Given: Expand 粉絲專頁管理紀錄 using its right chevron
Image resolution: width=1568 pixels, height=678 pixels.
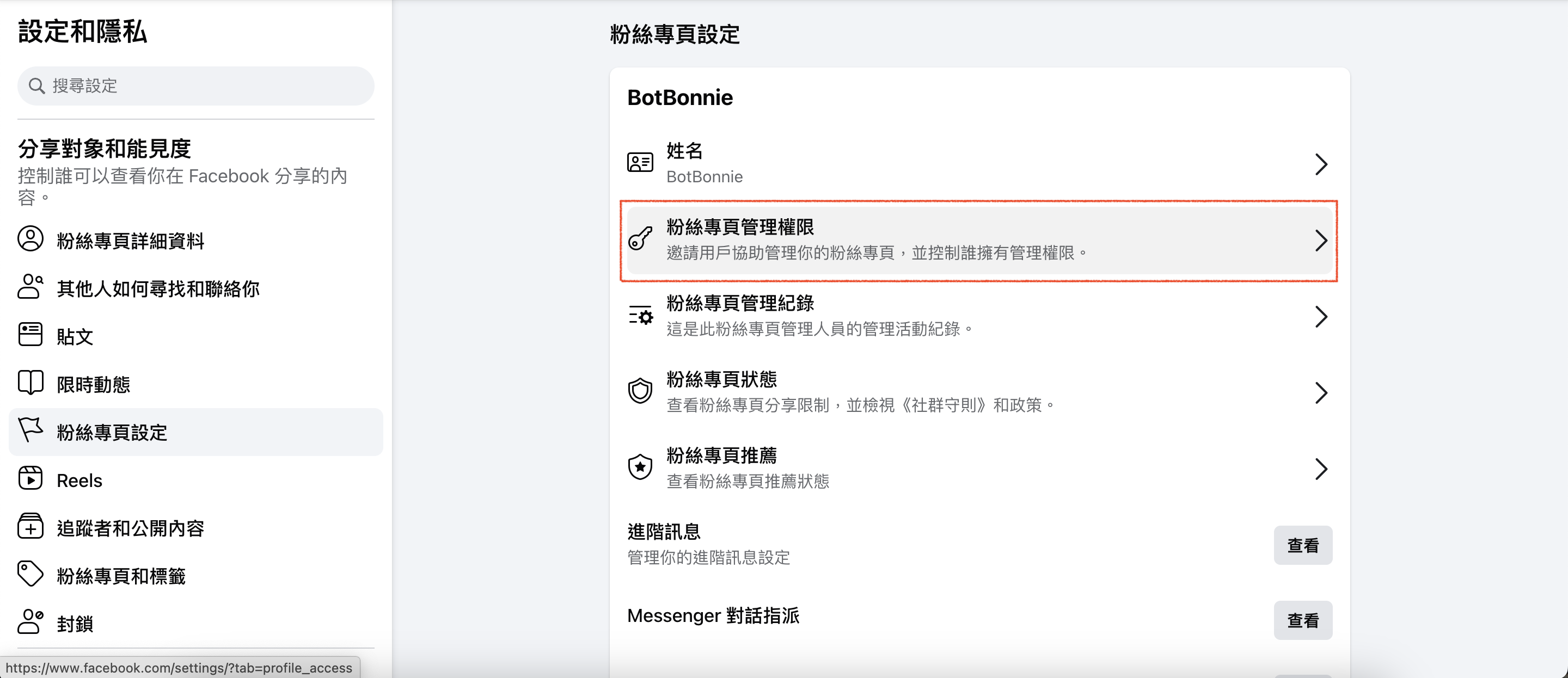Looking at the screenshot, I should point(1320,317).
